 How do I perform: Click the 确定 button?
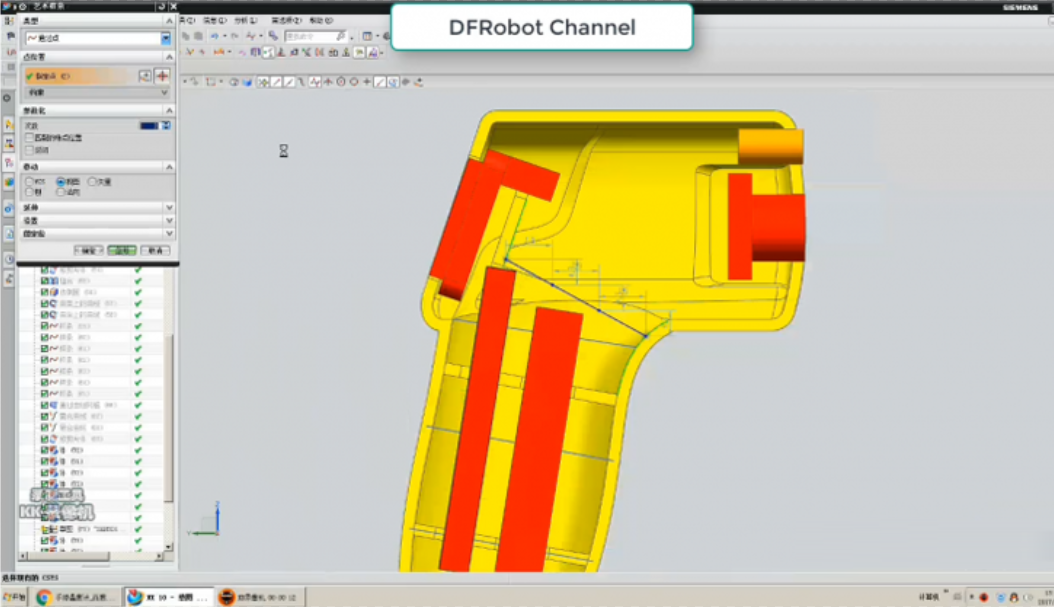click(89, 250)
